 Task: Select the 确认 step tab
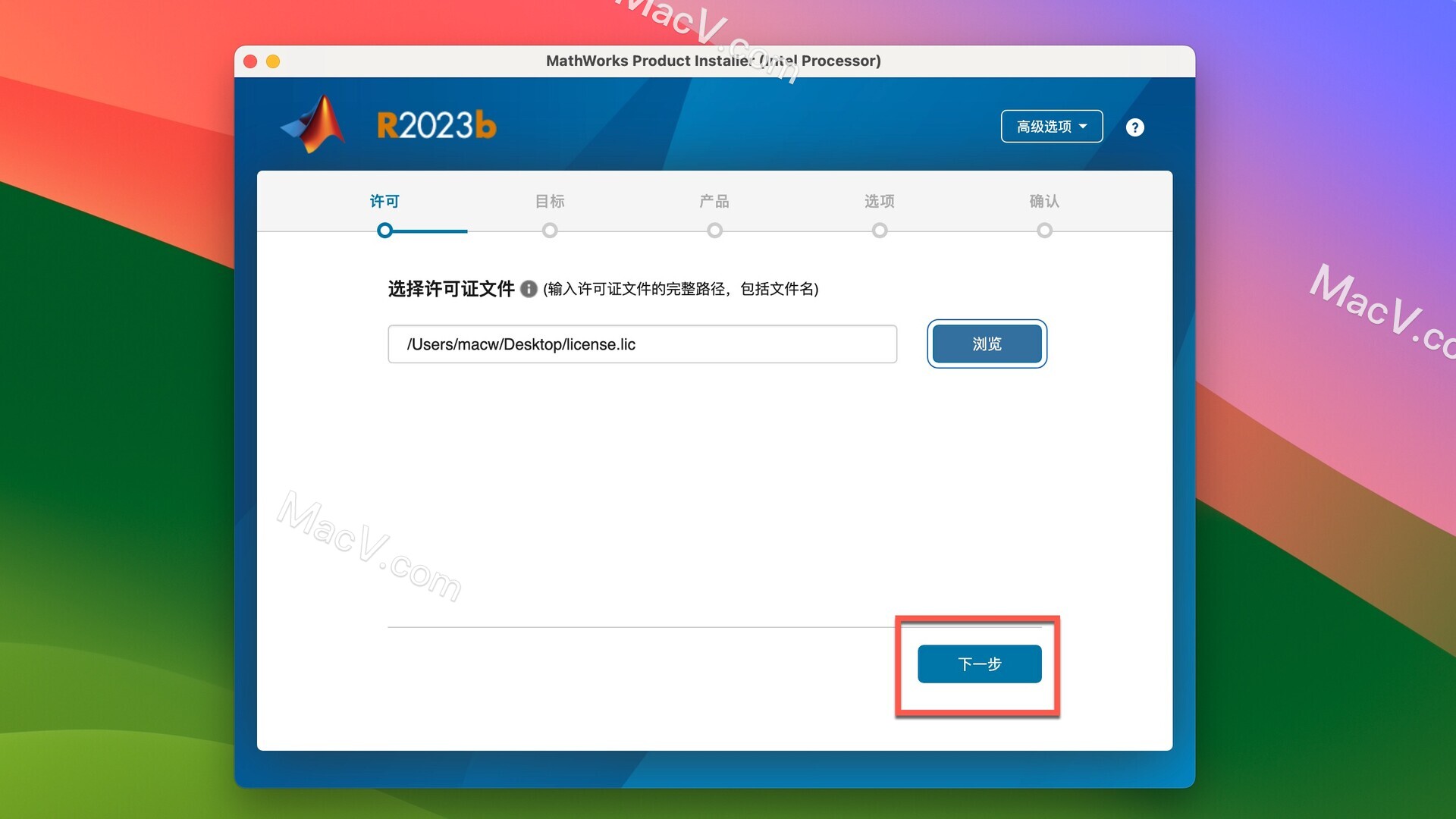click(x=1044, y=201)
